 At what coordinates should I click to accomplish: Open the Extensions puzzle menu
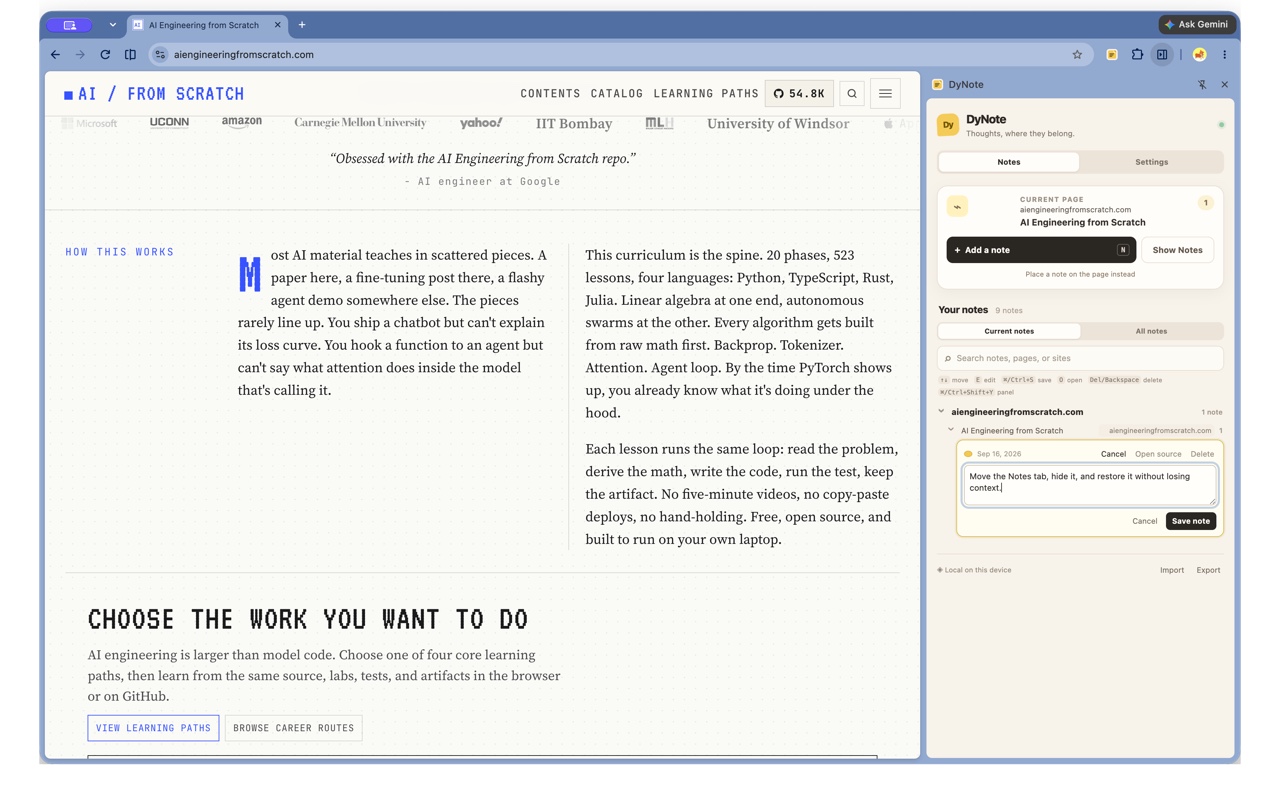[x=1137, y=55]
